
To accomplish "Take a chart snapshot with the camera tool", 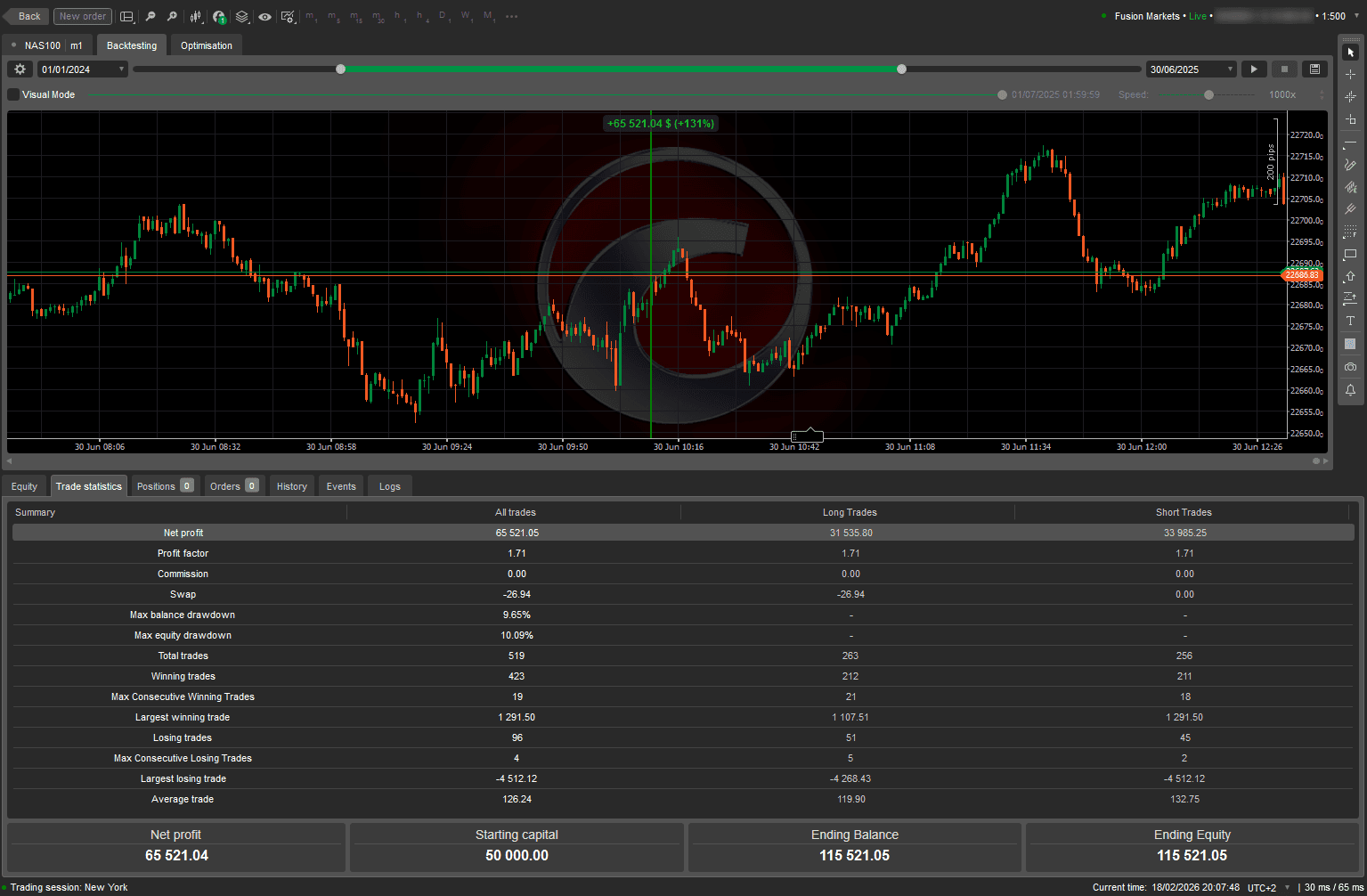I will (1350, 366).
